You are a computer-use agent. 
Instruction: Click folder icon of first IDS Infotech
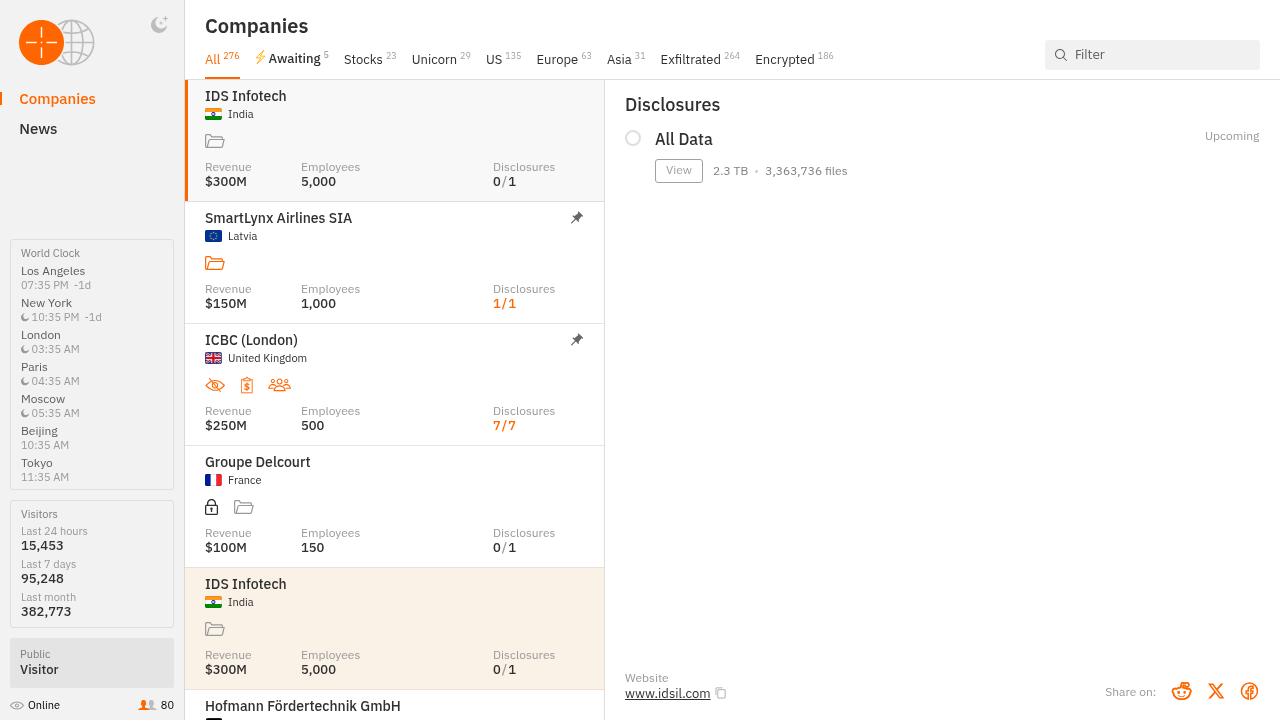[215, 141]
